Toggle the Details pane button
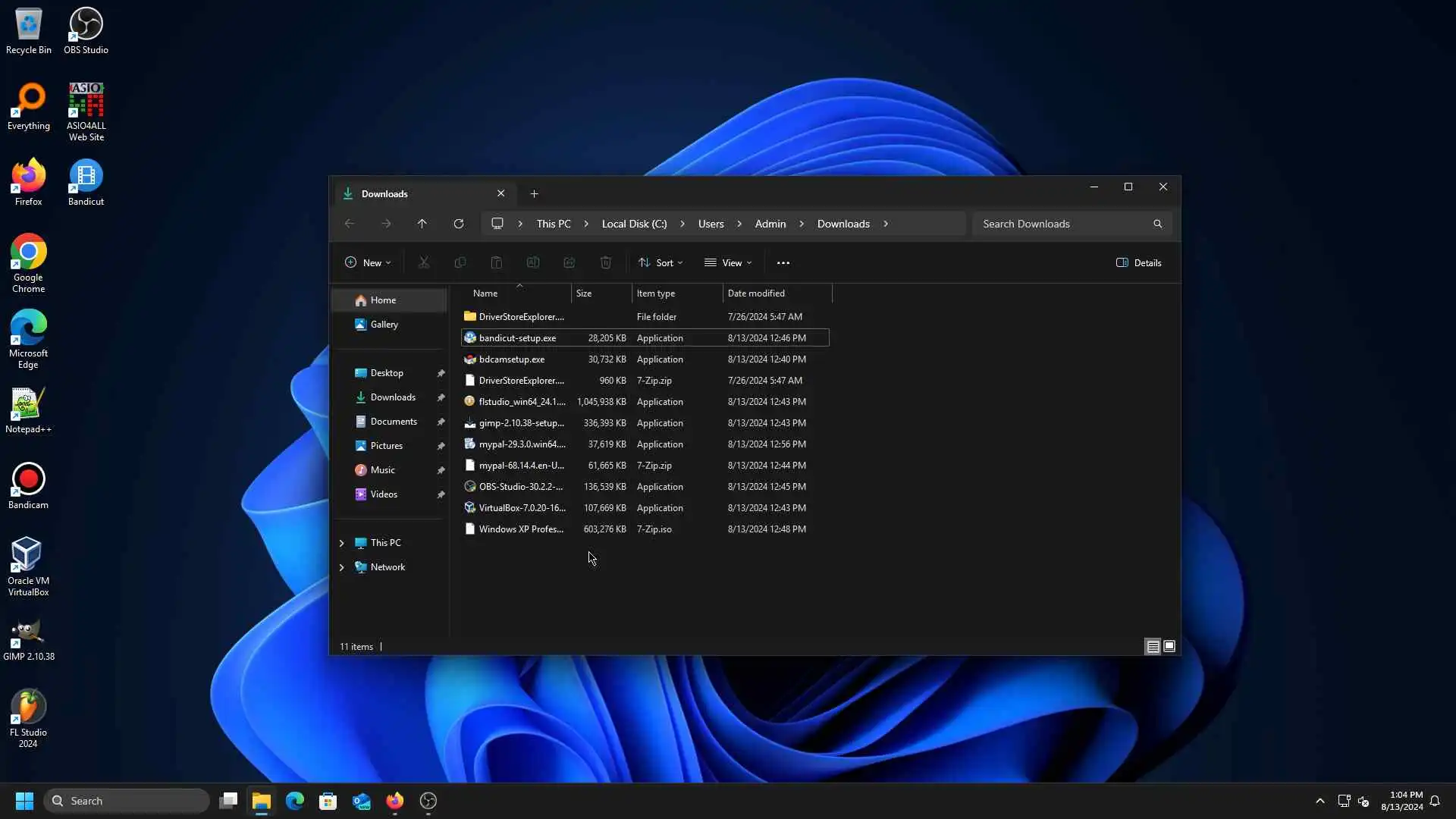Screen dimensions: 1456x819 (x=1139, y=263)
